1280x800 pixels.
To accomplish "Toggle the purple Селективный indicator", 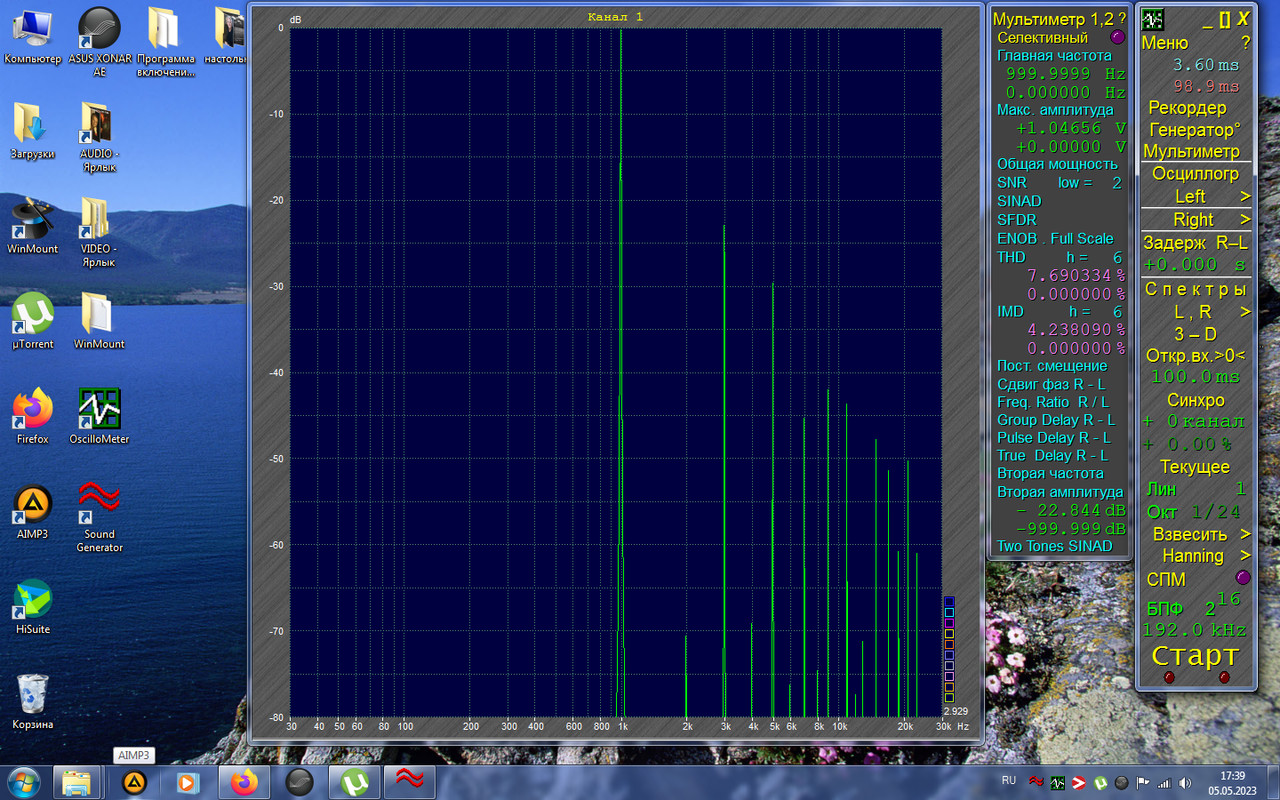I will pos(1118,37).
